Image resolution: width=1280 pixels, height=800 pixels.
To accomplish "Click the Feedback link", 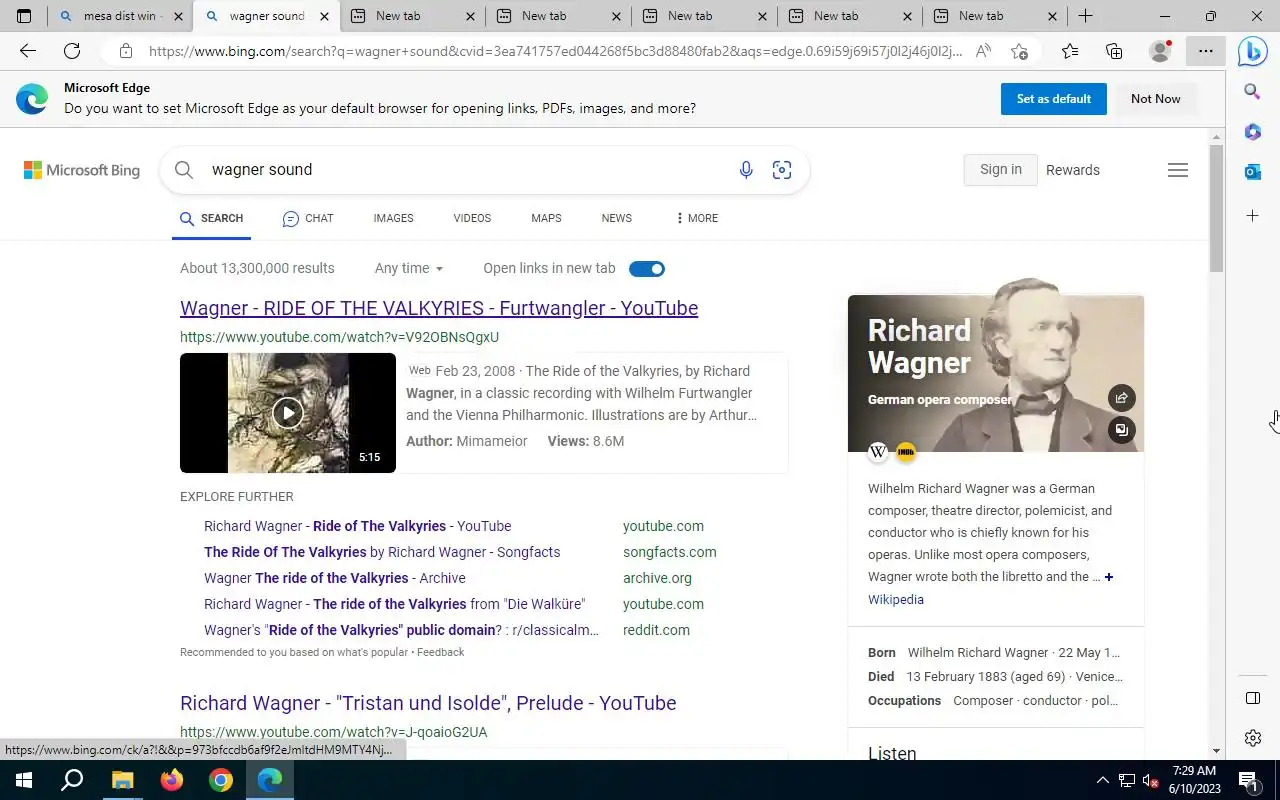I will [x=441, y=652].
